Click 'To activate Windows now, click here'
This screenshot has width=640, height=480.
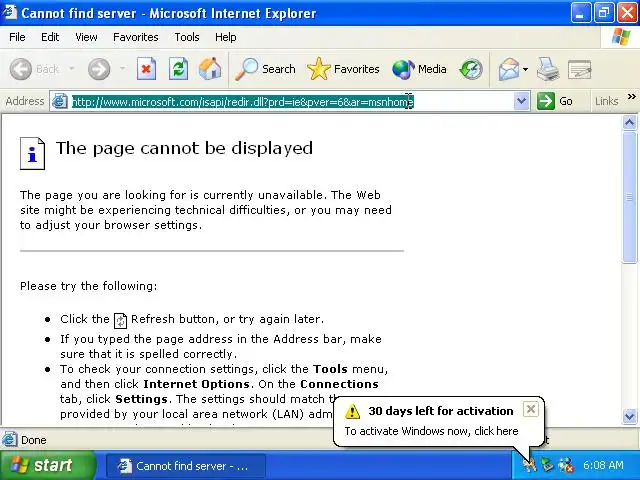click(431, 431)
